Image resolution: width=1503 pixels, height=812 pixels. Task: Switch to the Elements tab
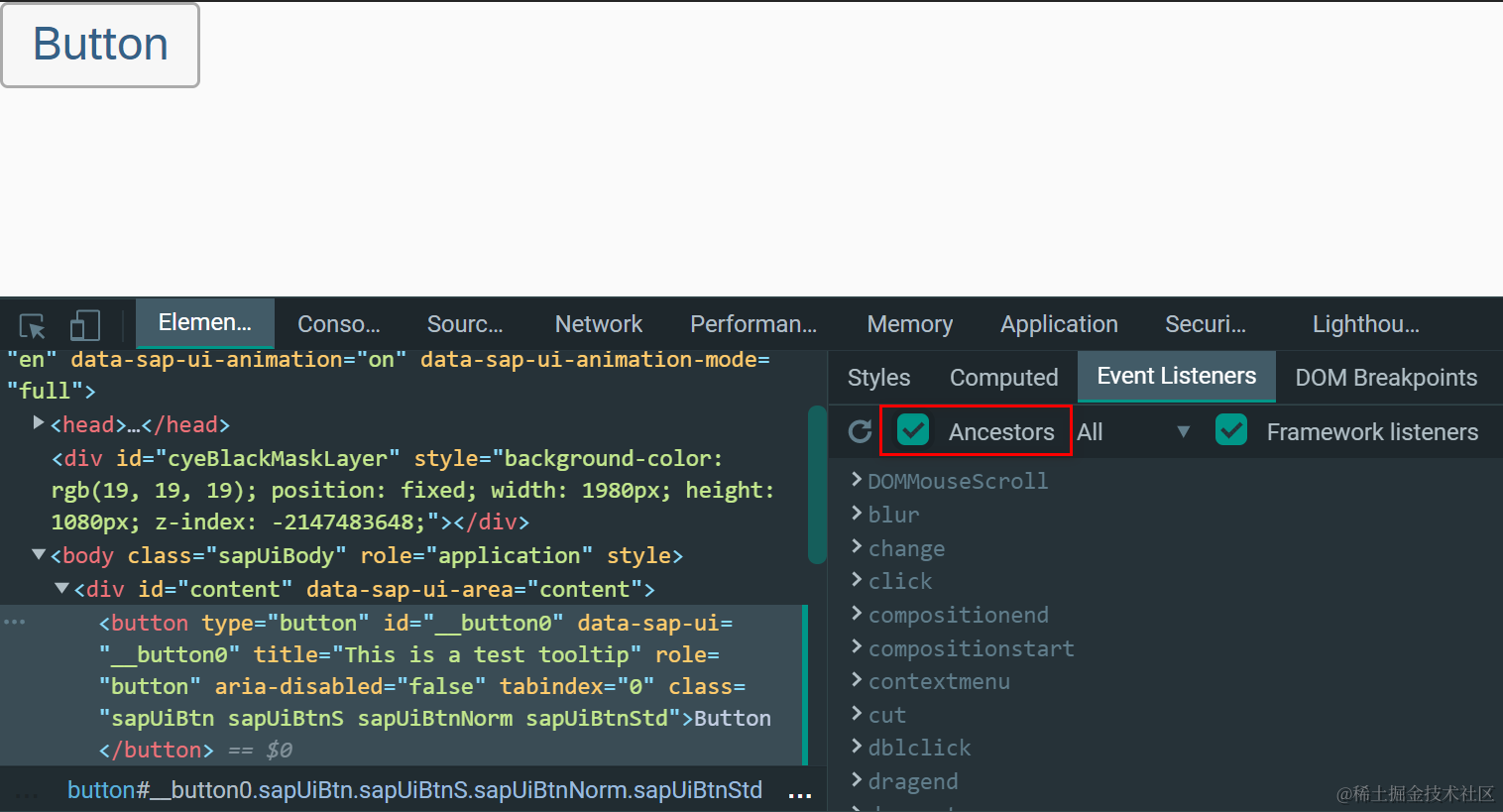click(x=205, y=323)
